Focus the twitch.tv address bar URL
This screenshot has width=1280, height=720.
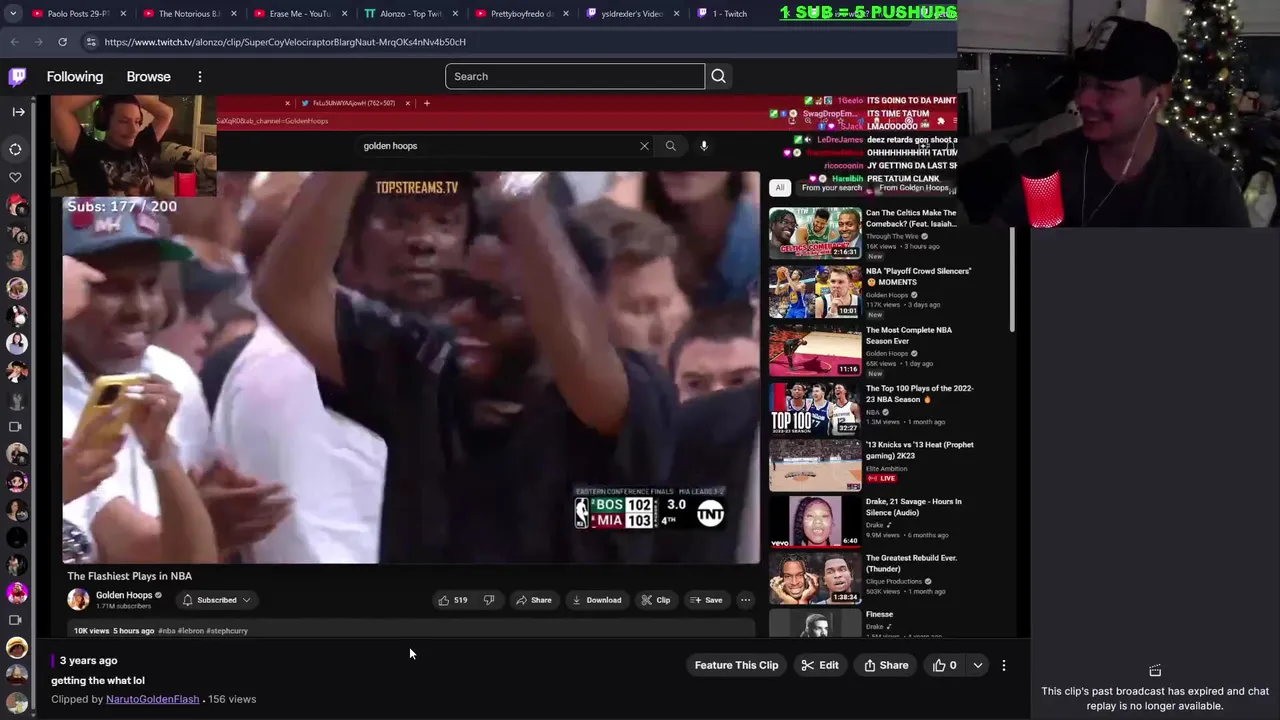[x=285, y=42]
